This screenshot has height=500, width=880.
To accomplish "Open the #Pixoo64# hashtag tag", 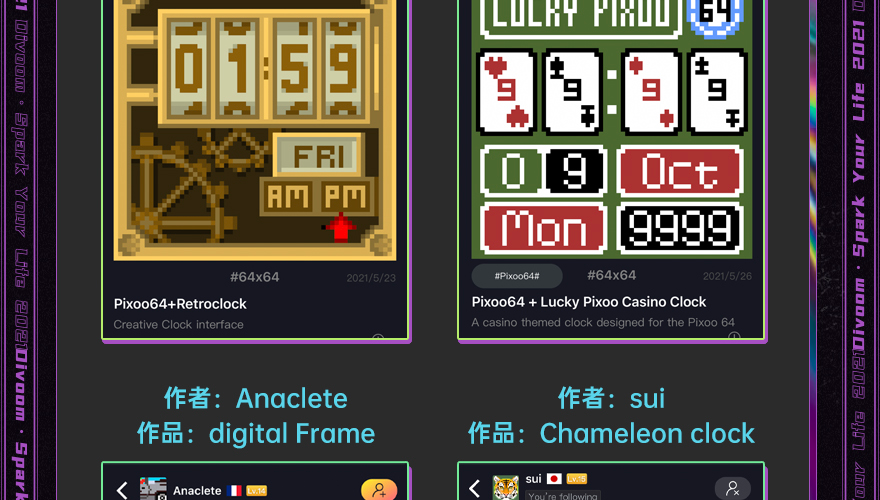I will point(517,276).
